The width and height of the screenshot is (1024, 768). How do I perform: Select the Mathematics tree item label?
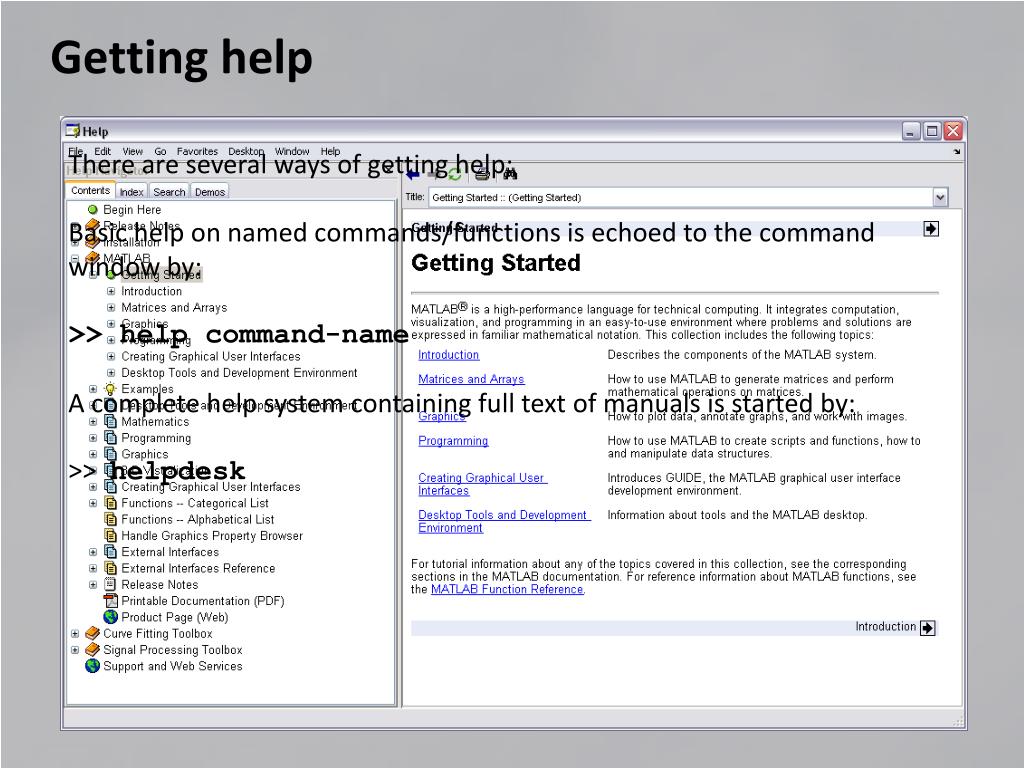pyautogui.click(x=155, y=422)
